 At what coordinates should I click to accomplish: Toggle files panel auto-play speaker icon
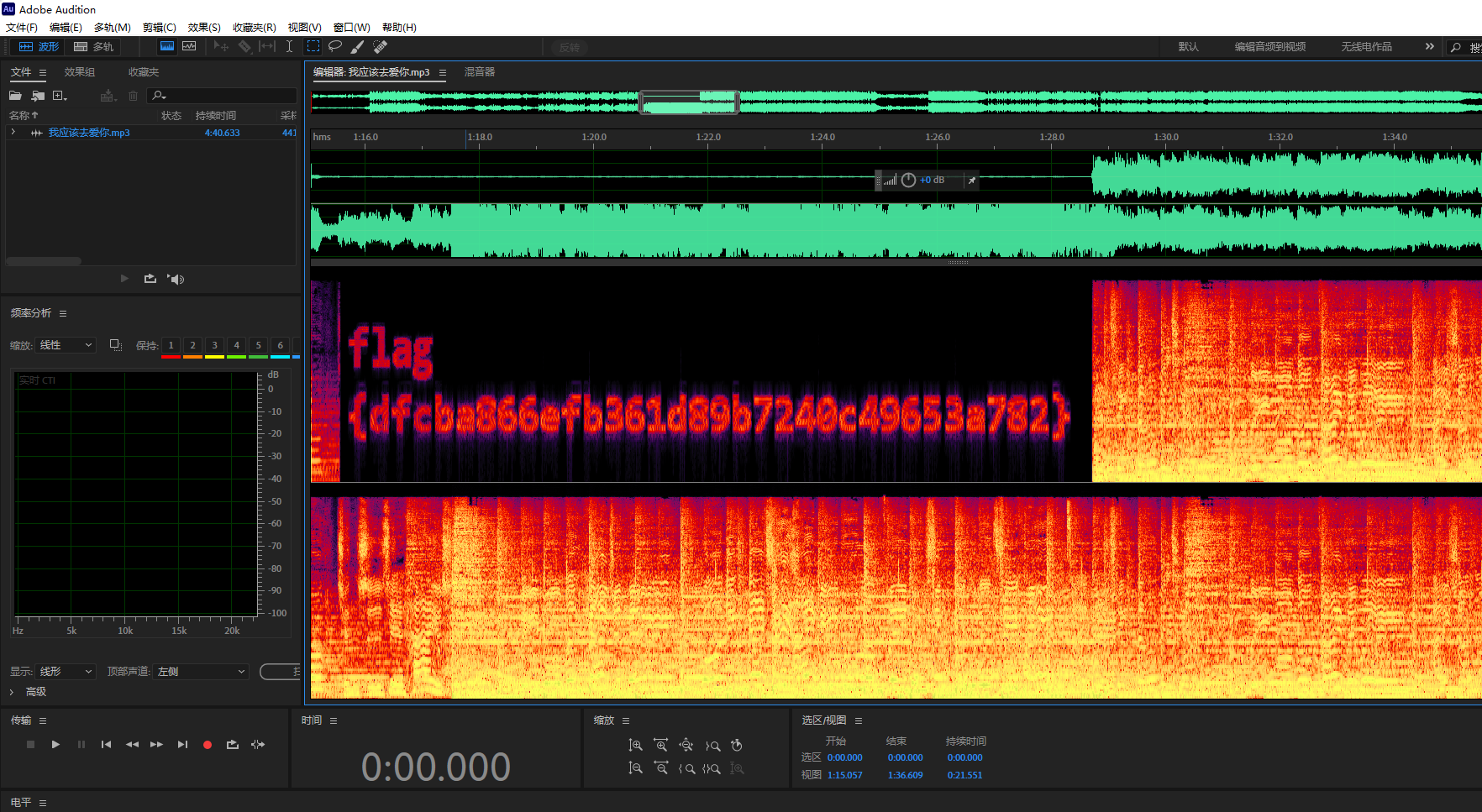176,279
